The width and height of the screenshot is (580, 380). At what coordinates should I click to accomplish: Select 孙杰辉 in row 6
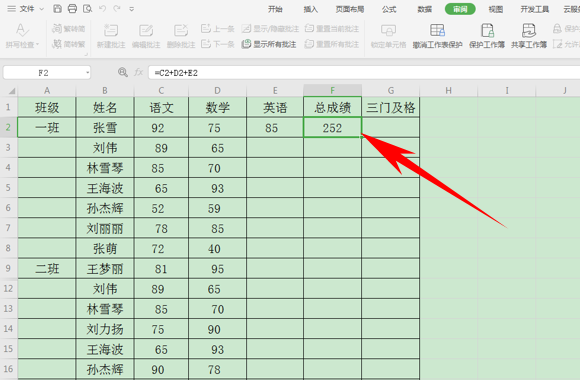(105, 208)
